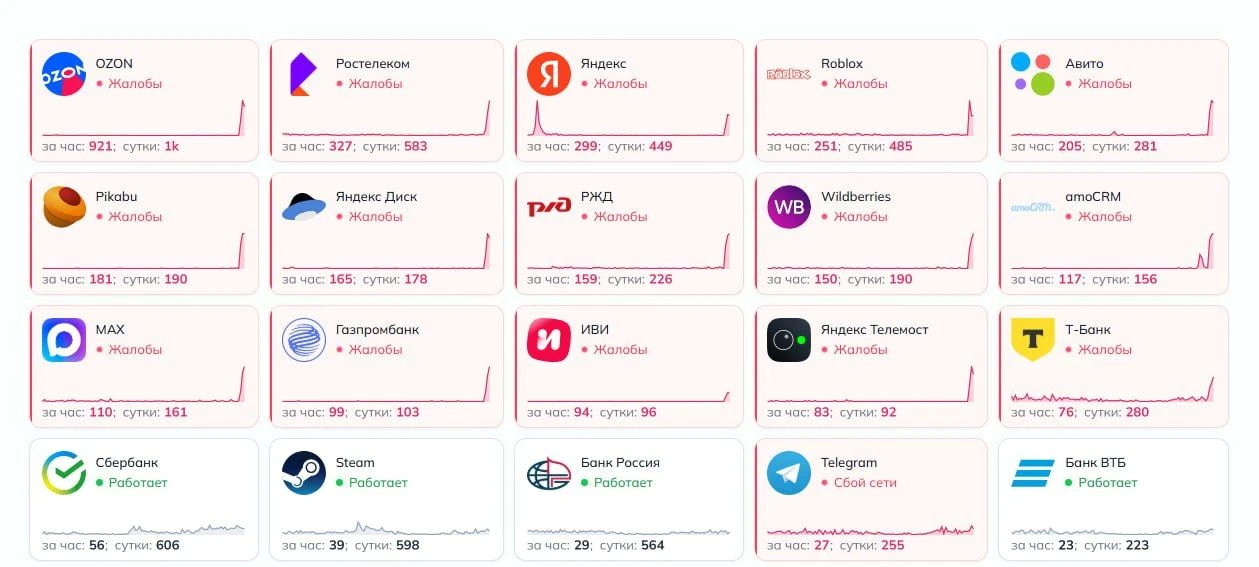
Task: Select the Яндекс red logo icon
Action: (549, 74)
